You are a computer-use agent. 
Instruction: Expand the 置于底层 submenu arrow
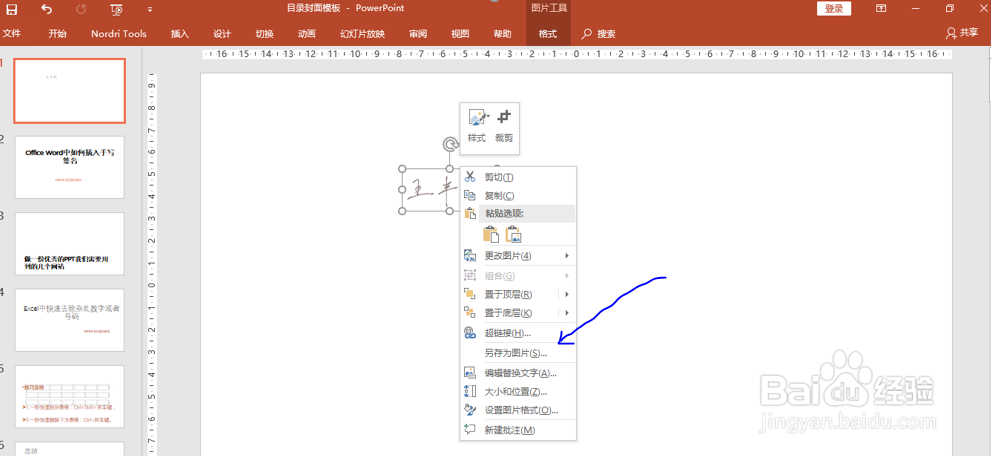tap(567, 313)
